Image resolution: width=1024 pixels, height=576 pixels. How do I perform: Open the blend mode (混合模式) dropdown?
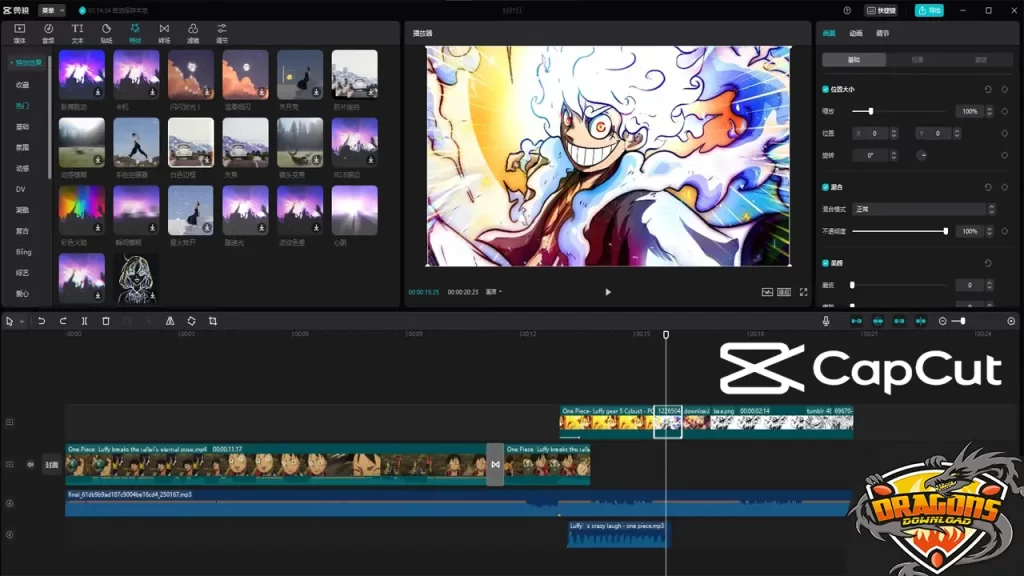(923, 209)
